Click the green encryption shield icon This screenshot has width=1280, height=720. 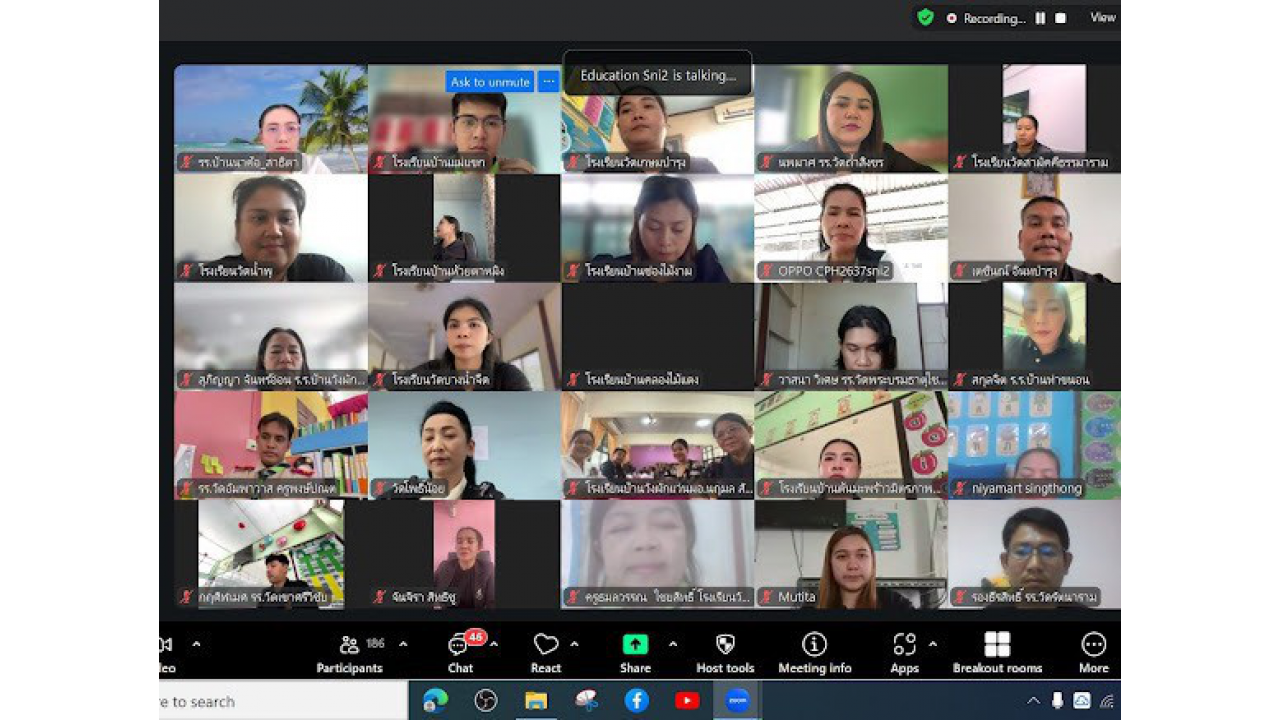click(x=926, y=17)
